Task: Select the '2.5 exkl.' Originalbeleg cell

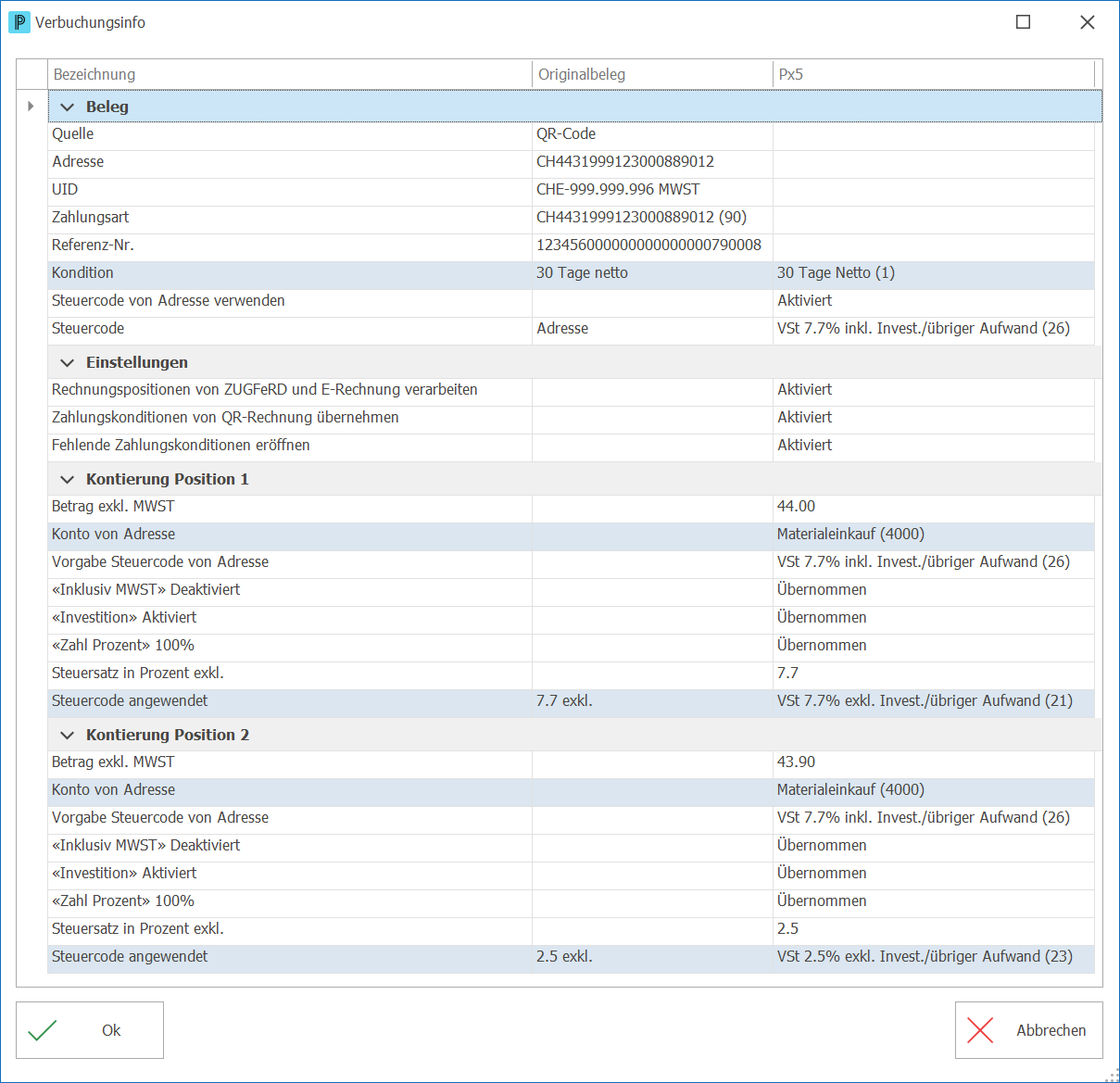Action: click(x=653, y=957)
